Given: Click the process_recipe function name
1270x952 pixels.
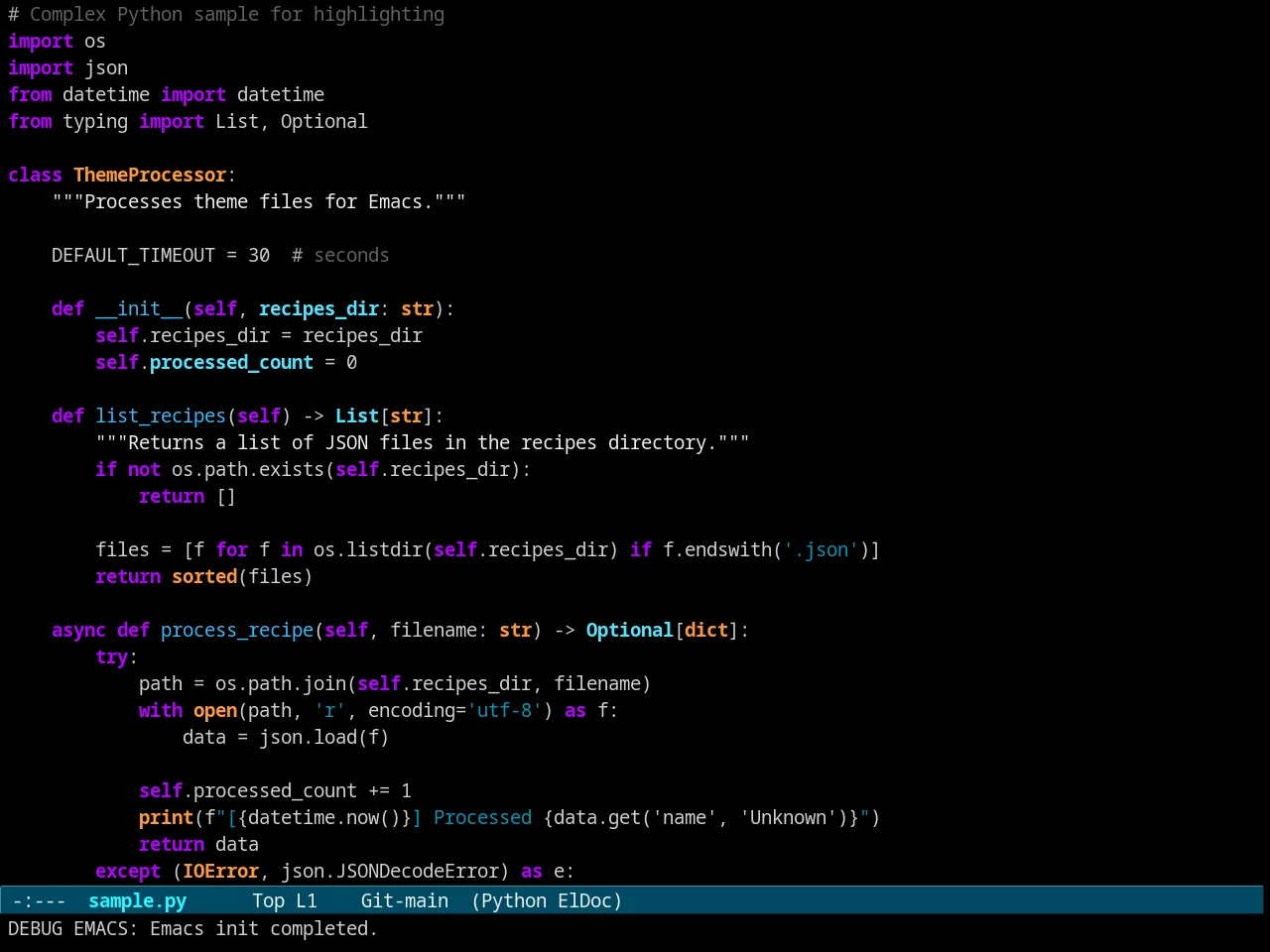Looking at the screenshot, I should click(x=237, y=630).
